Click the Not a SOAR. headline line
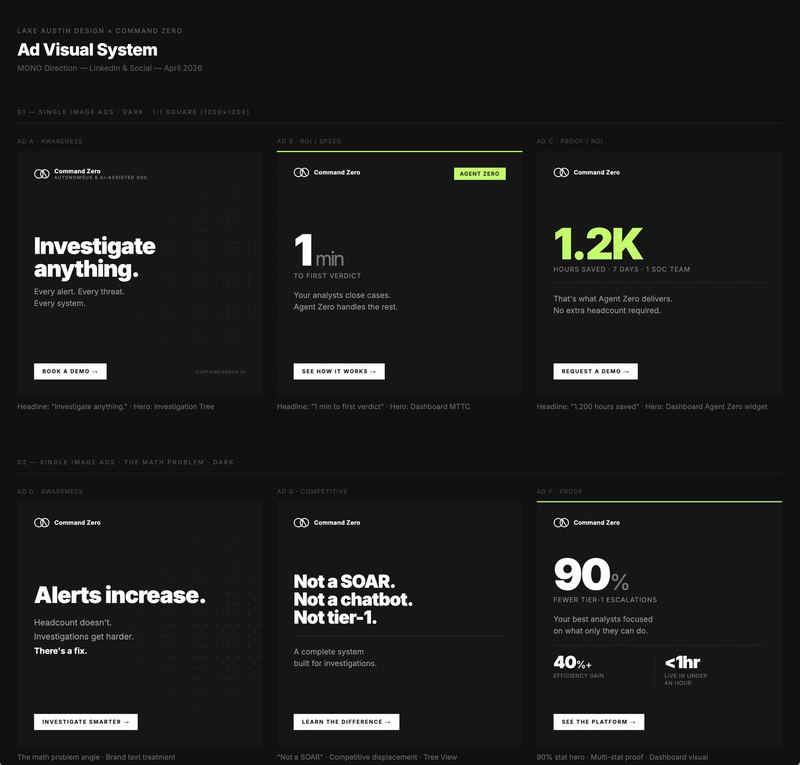Viewport: 800px width, 765px height. pyautogui.click(x=344, y=581)
